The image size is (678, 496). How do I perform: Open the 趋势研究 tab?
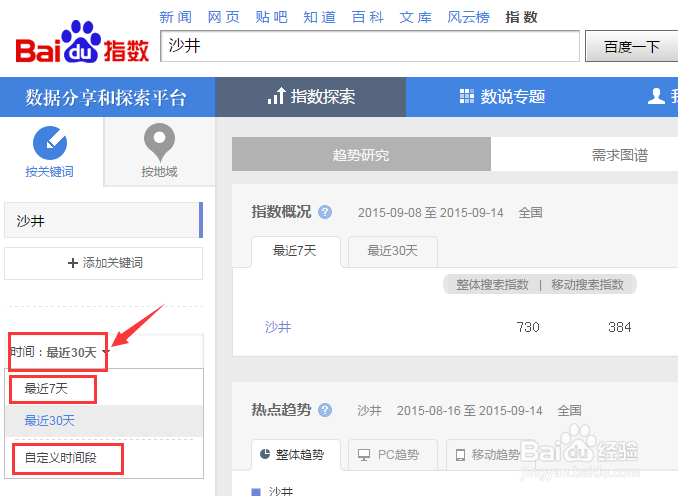[361, 154]
